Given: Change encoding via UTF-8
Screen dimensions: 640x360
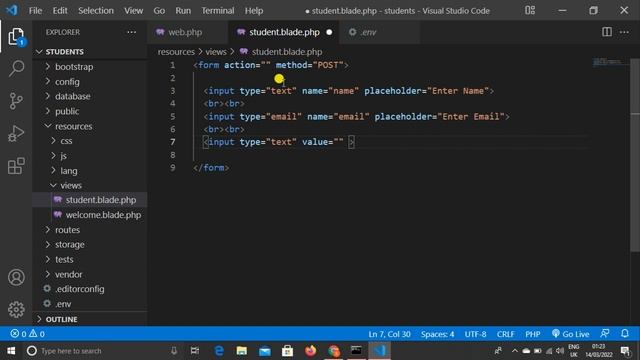Looking at the screenshot, I should point(476,334).
